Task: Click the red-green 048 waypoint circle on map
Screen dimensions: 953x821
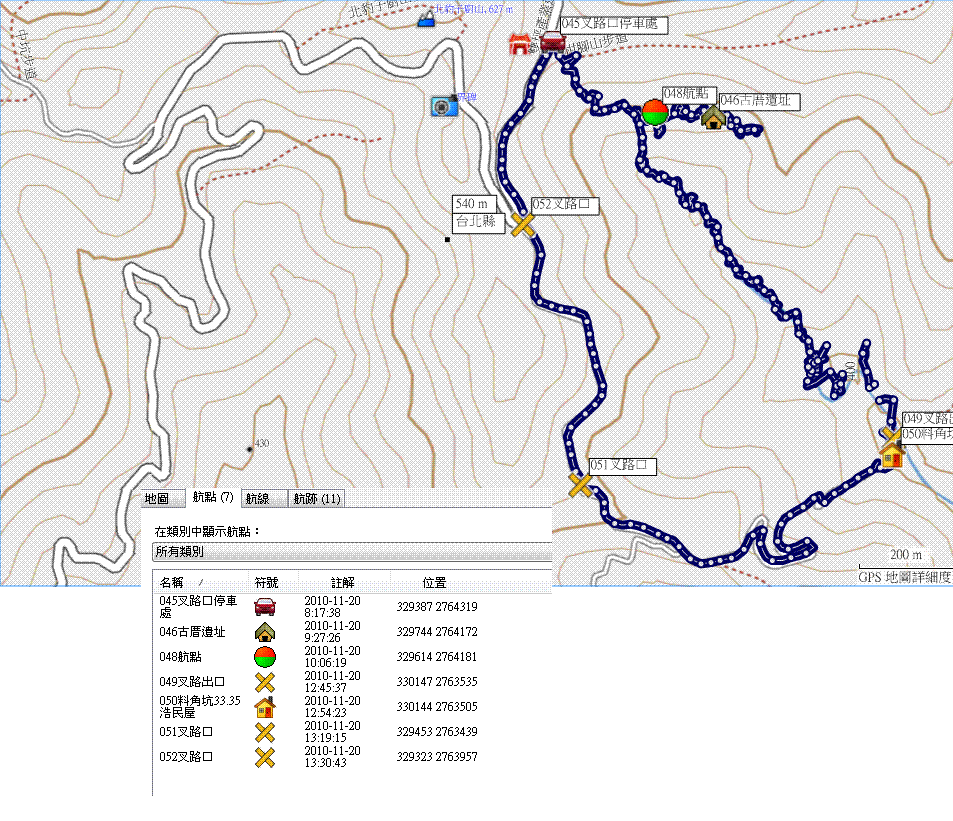Action: click(655, 112)
